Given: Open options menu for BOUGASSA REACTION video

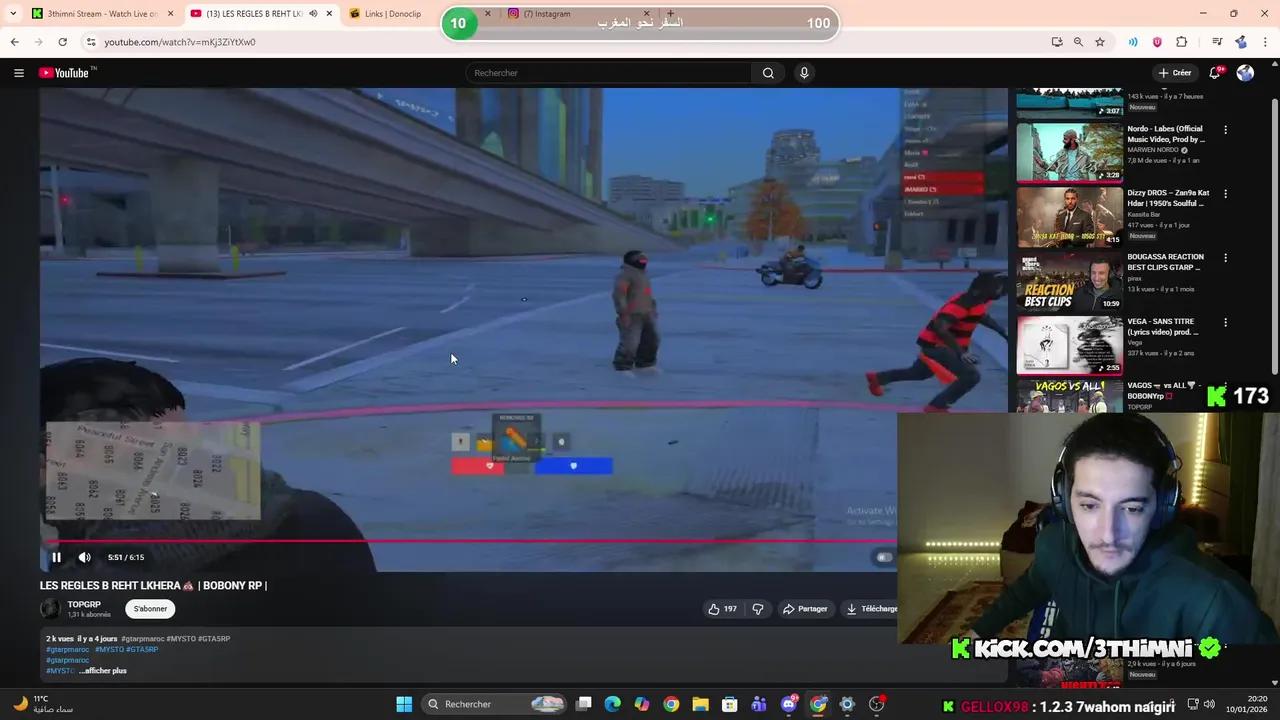Looking at the screenshot, I should click(x=1225, y=258).
